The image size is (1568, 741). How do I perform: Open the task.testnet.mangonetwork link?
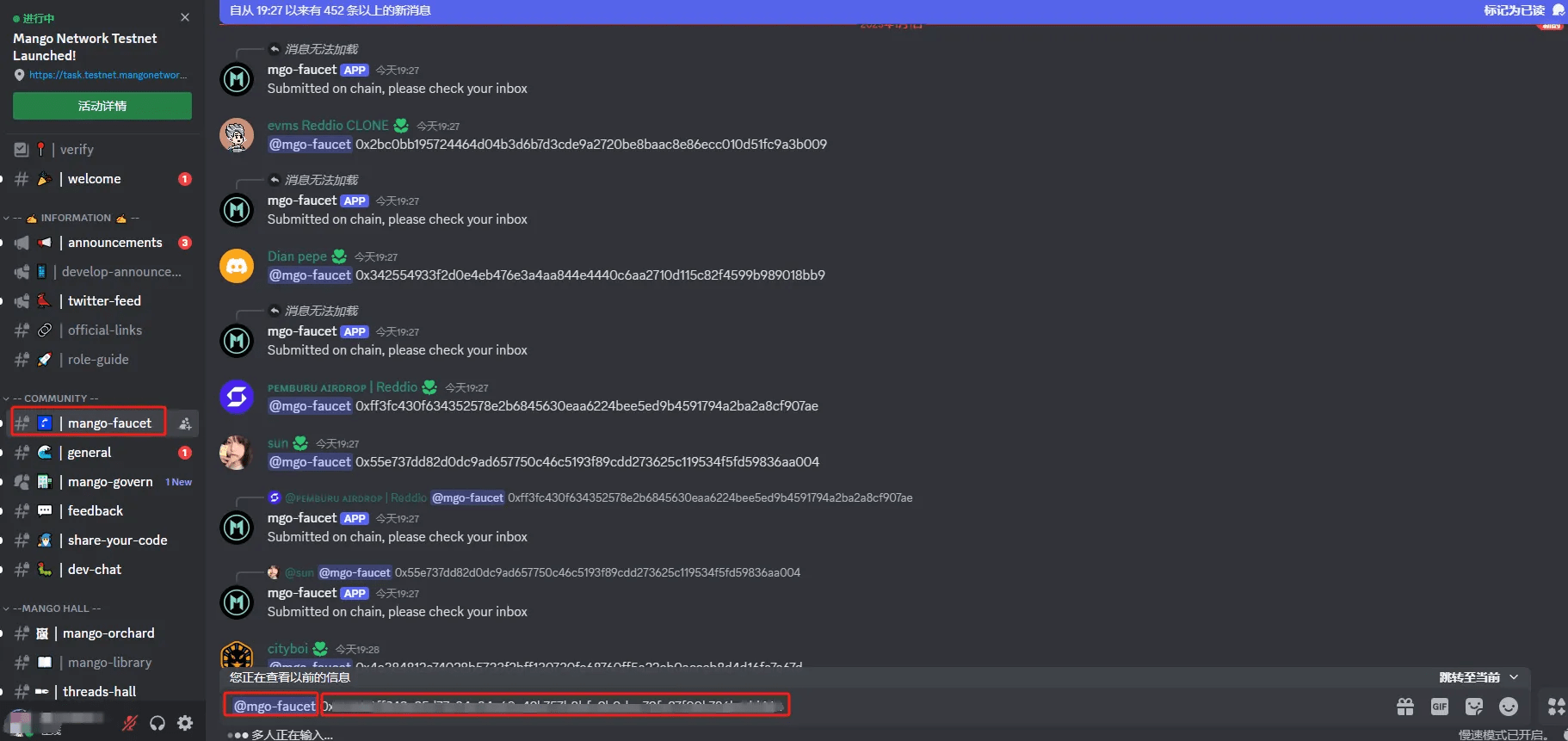108,75
